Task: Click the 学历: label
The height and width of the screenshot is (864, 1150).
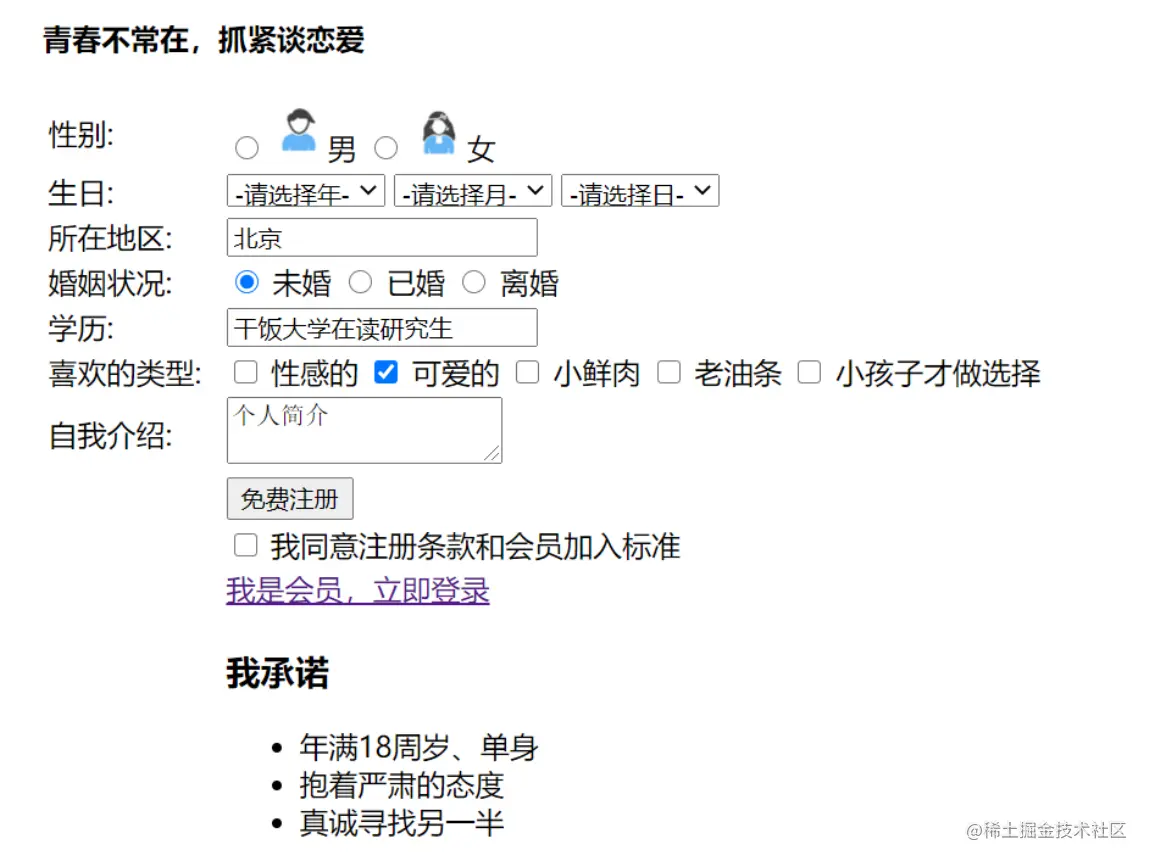Action: tap(81, 329)
